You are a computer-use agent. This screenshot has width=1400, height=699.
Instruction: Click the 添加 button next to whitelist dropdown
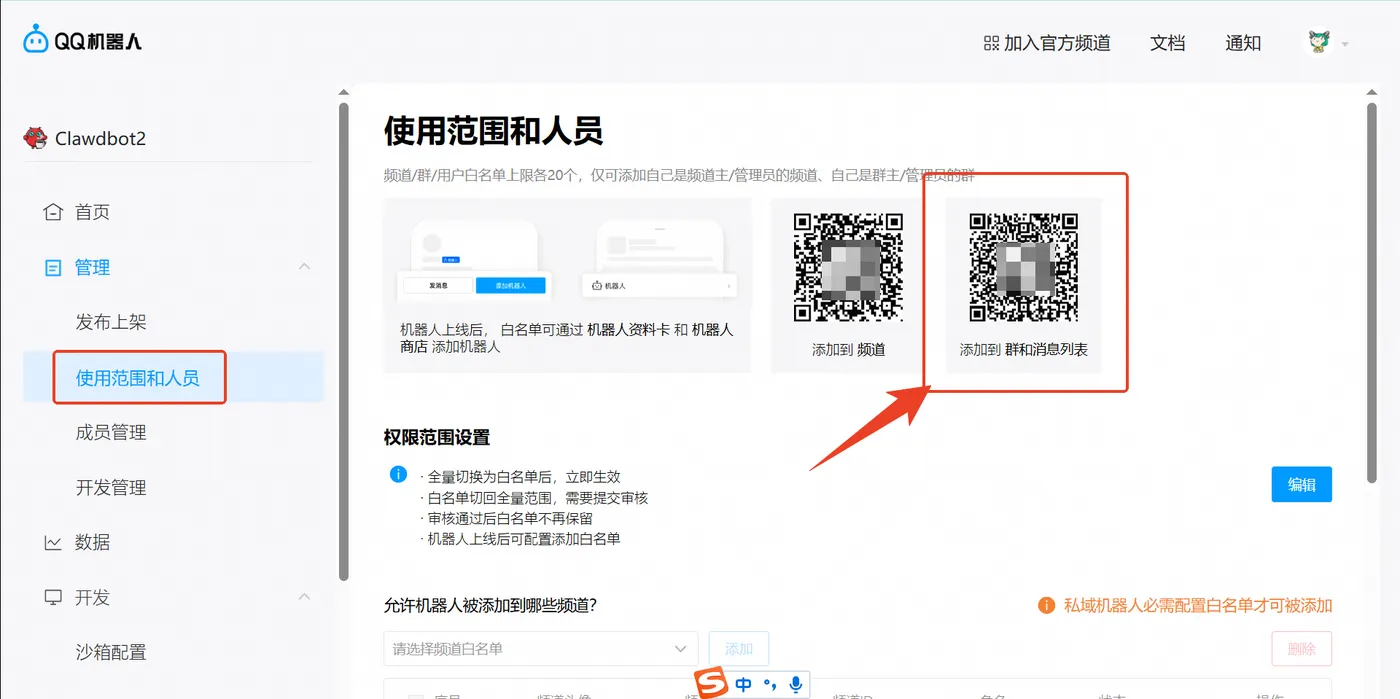pos(739,649)
